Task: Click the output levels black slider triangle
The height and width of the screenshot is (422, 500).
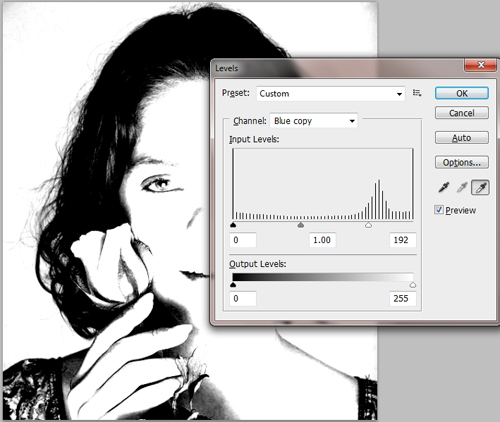Action: [x=233, y=285]
